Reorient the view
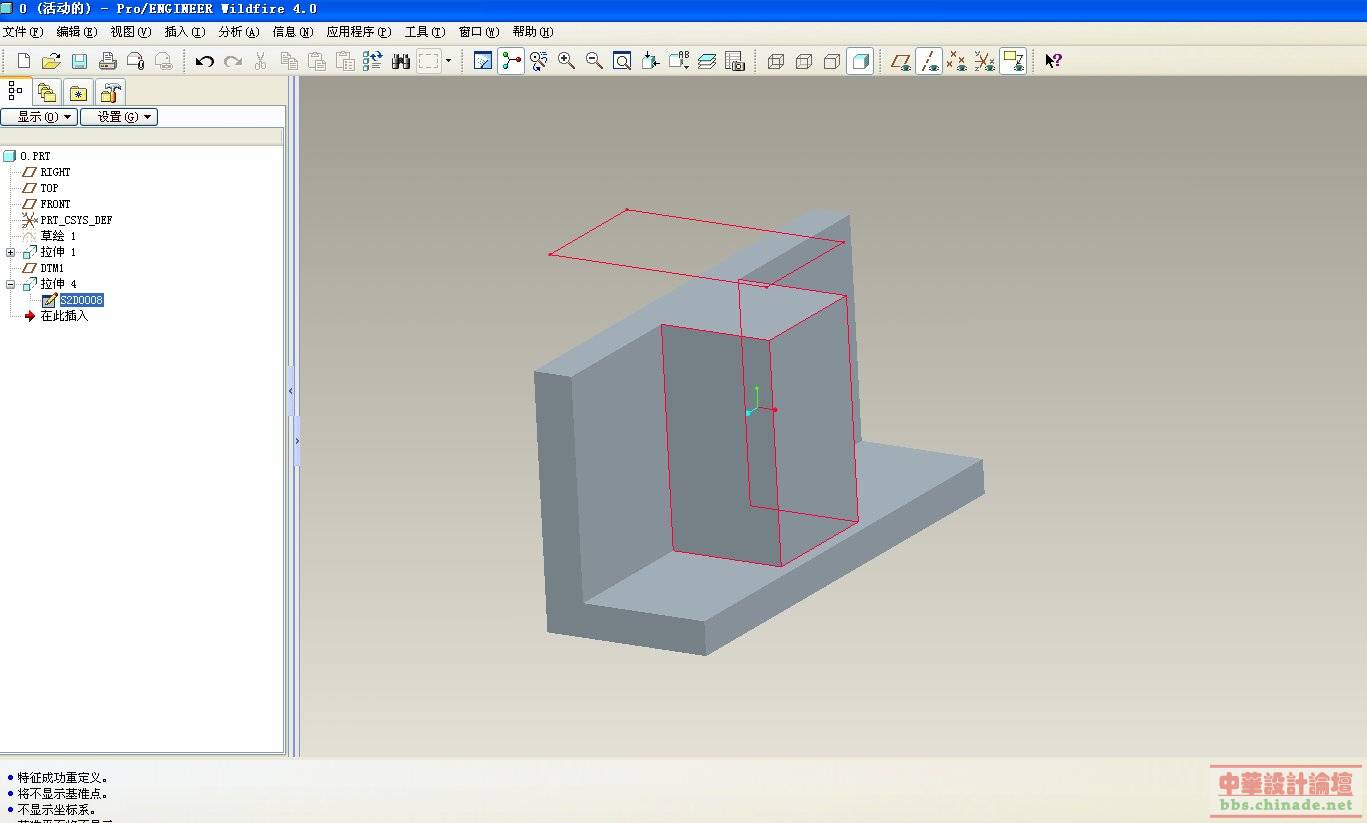The height and width of the screenshot is (823, 1367). [650, 61]
